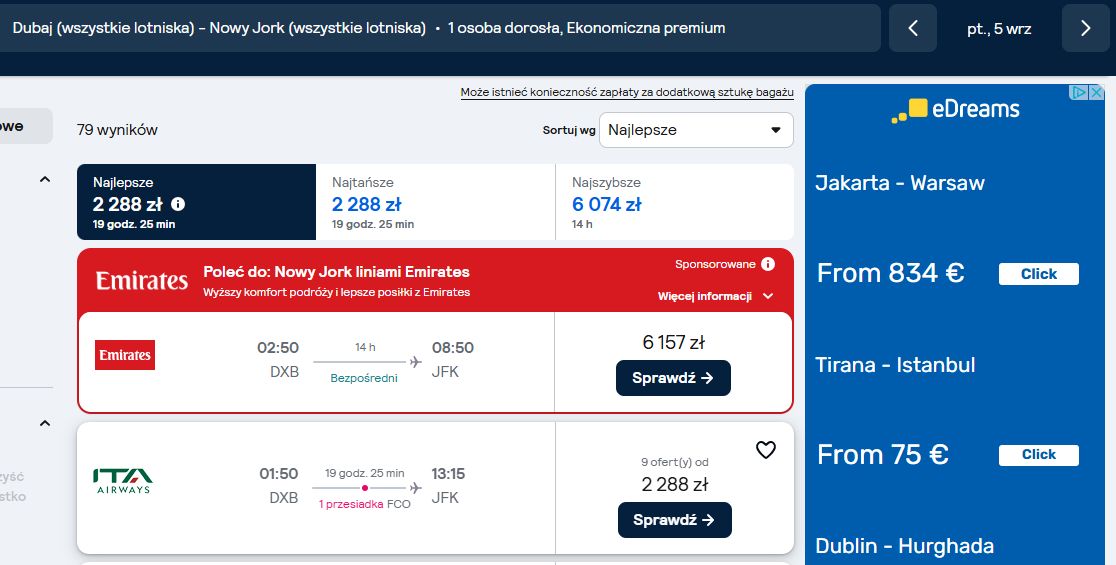Click the Dublin - Hurghada ad text

click(905, 546)
